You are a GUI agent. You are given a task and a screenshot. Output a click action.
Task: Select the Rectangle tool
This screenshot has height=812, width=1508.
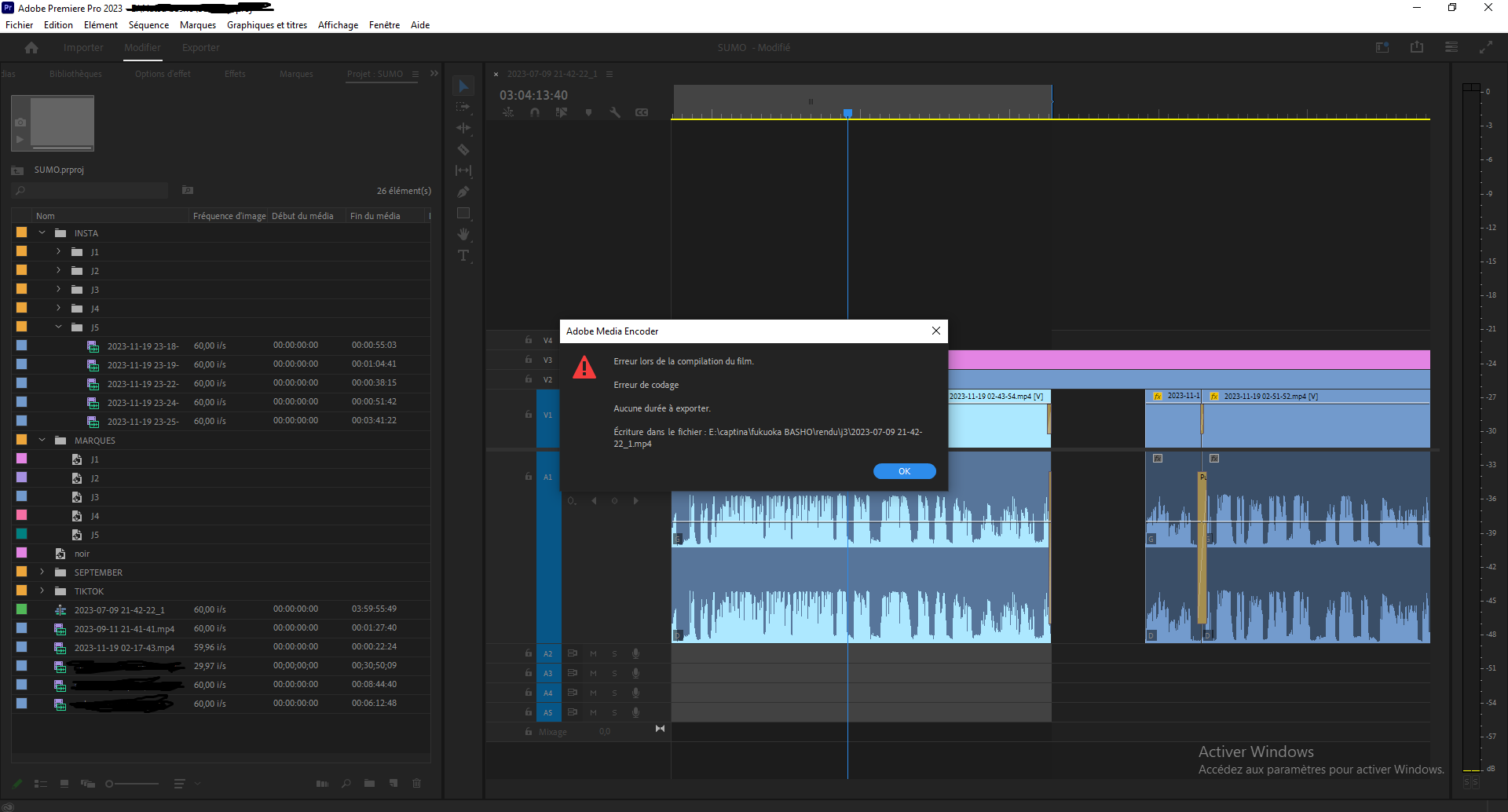pos(463,213)
